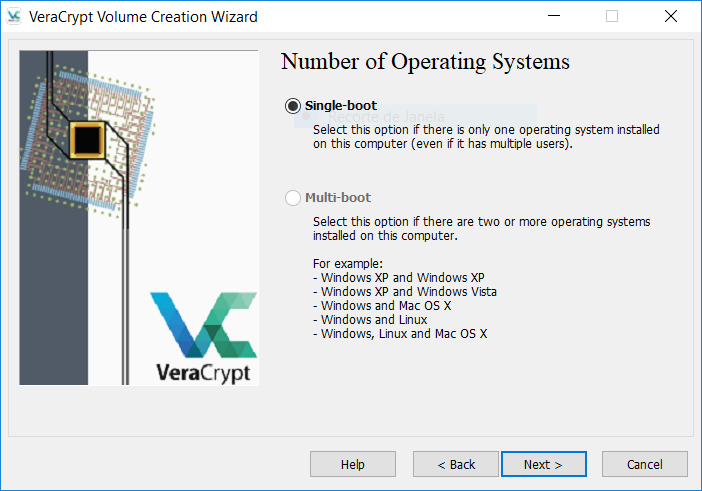Cancel the volume creation wizard
The height and width of the screenshot is (491, 702).
click(x=645, y=464)
